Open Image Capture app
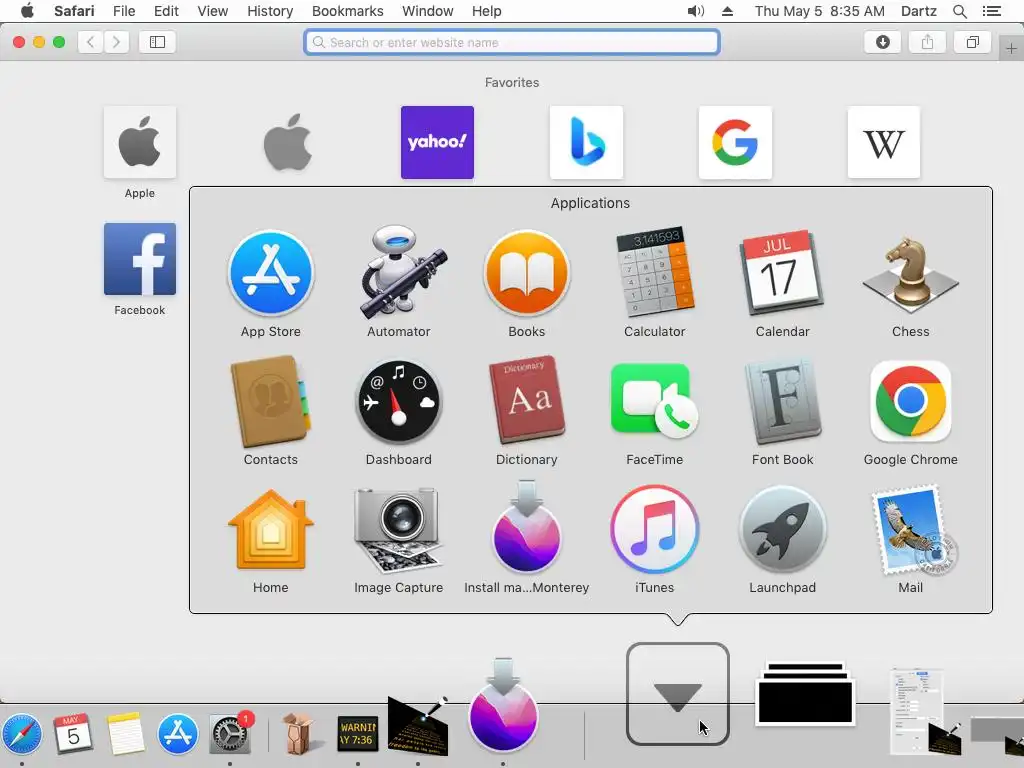 (x=398, y=529)
